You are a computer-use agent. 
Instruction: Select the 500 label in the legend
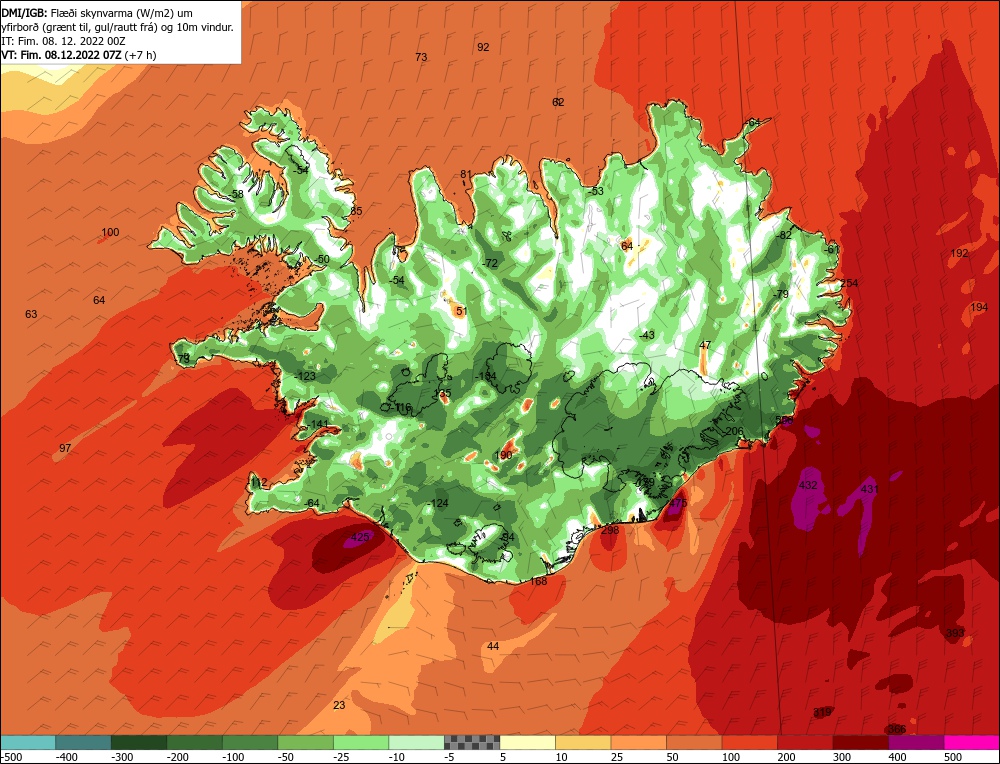click(x=953, y=757)
